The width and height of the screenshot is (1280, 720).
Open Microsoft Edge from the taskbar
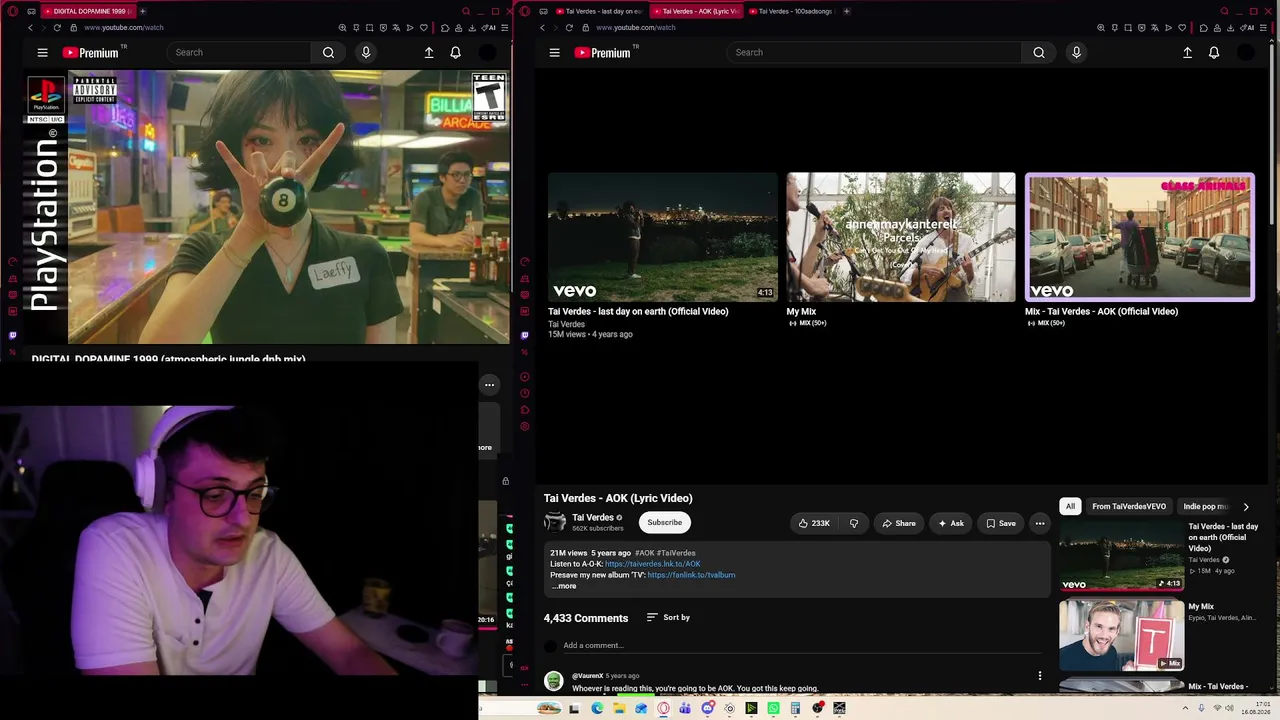tap(597, 708)
